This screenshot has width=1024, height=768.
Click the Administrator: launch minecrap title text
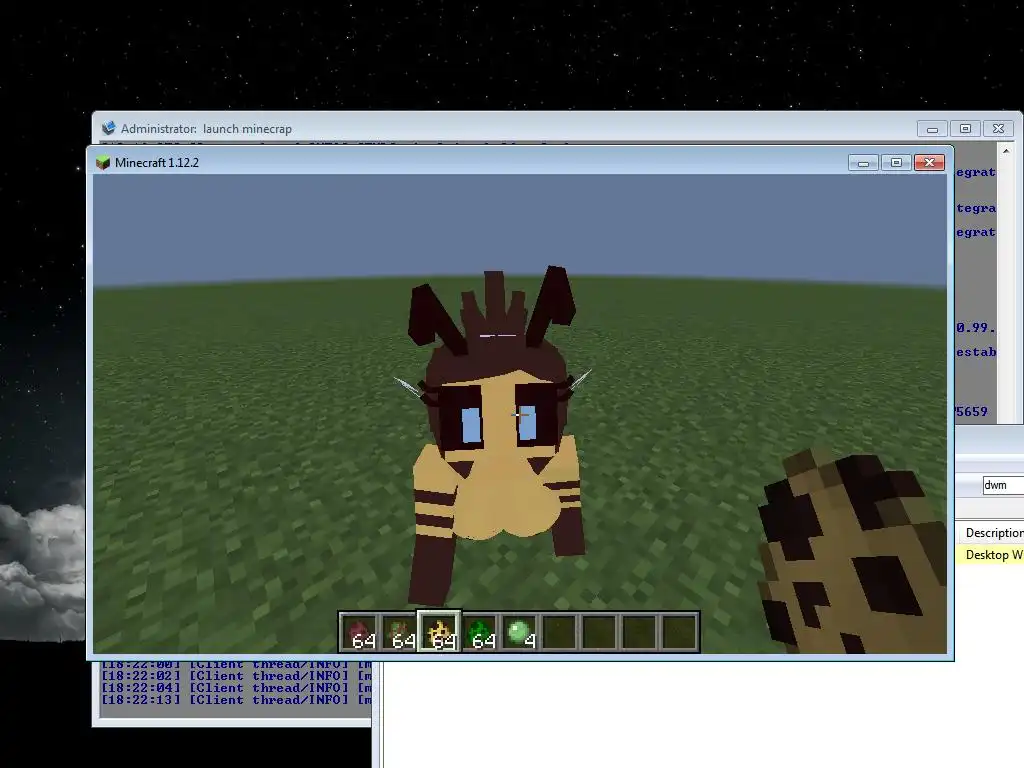(206, 129)
